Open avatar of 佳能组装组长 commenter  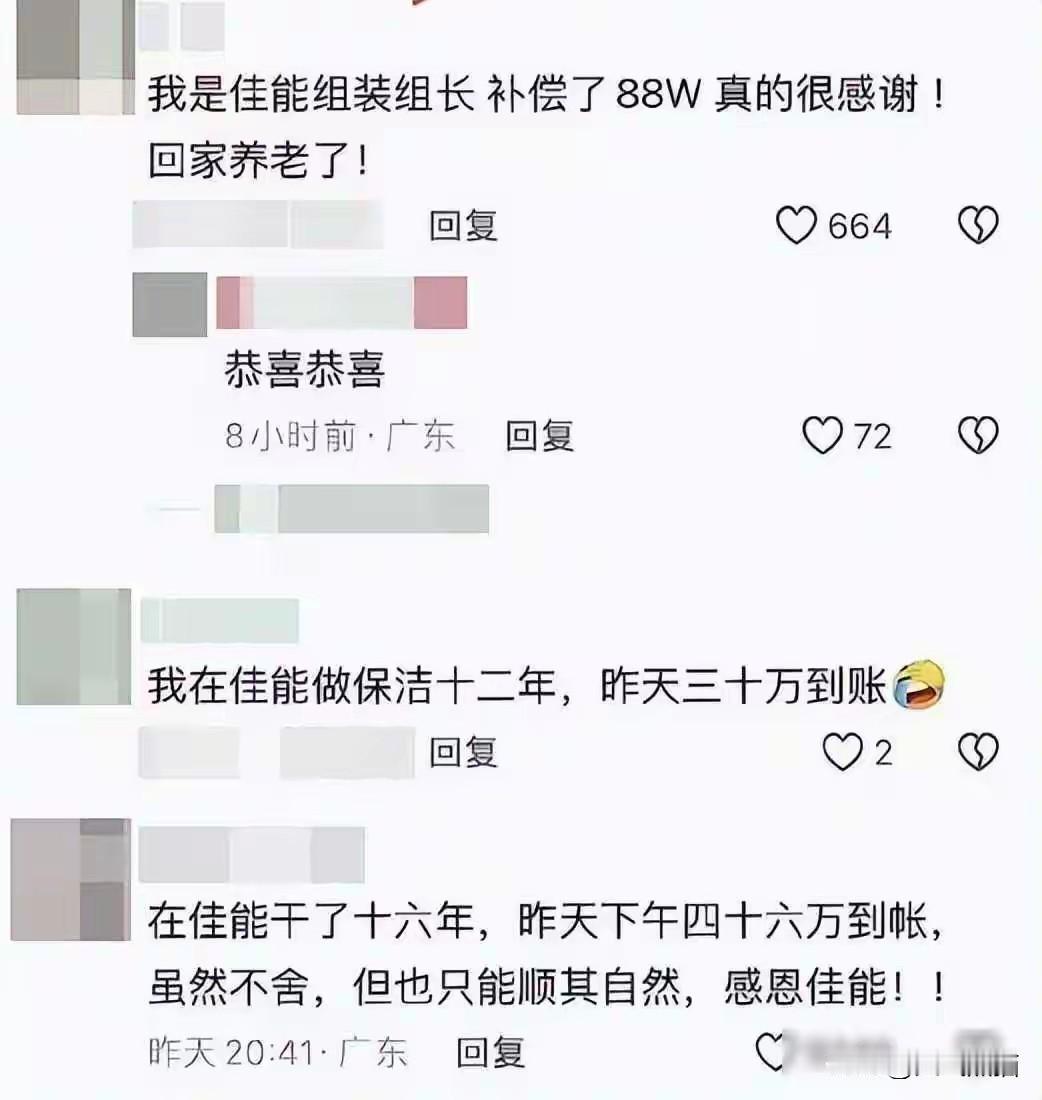pos(75,57)
